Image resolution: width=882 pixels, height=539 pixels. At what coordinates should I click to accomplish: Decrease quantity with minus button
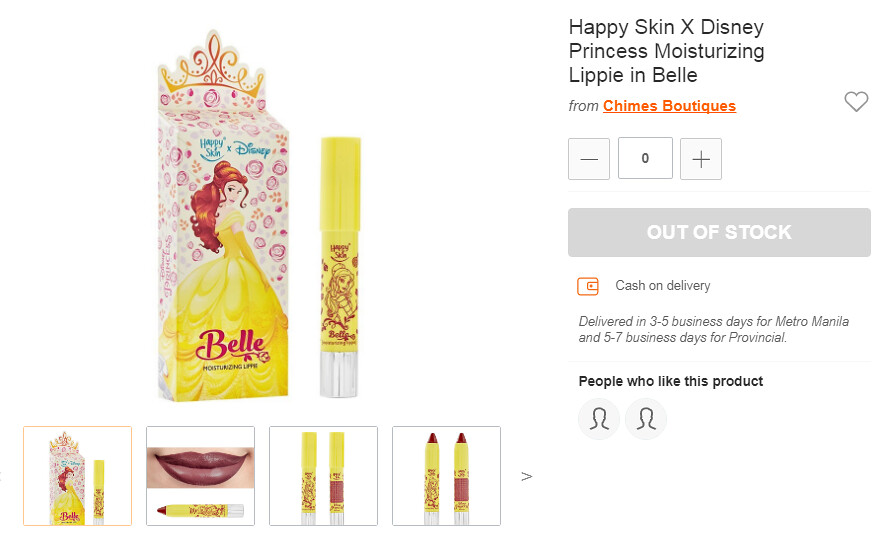[x=589, y=159]
